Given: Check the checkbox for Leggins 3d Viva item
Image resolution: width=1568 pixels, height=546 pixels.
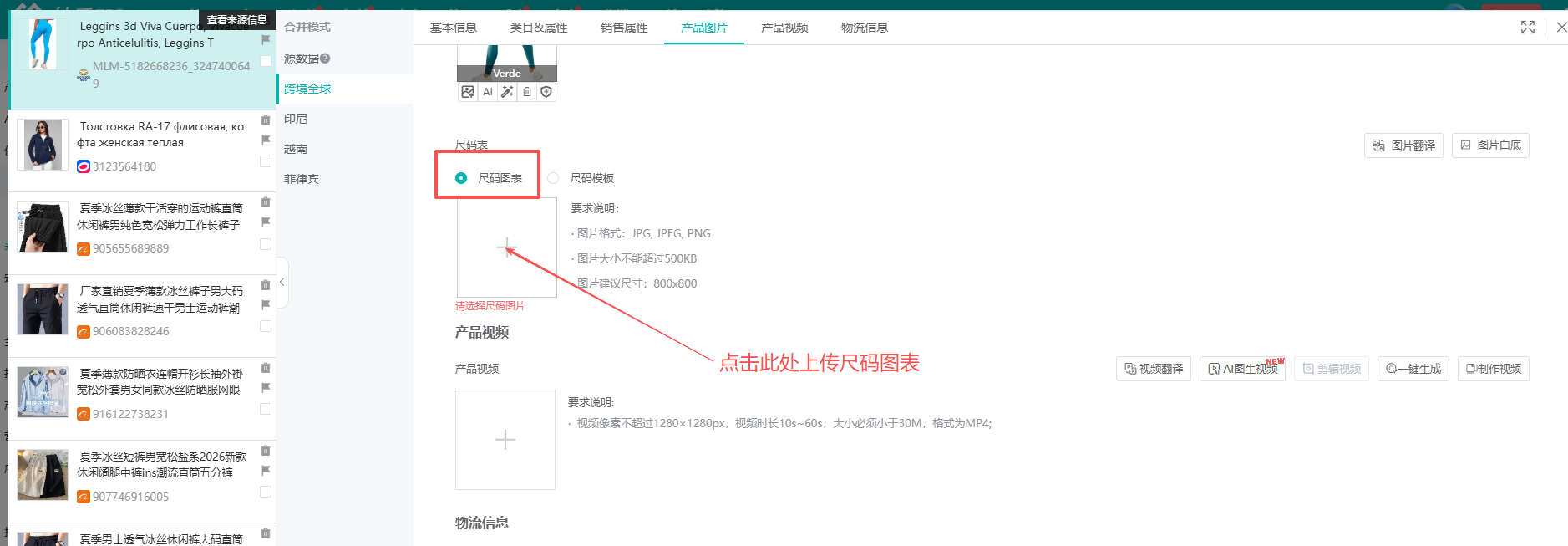Looking at the screenshot, I should (266, 61).
